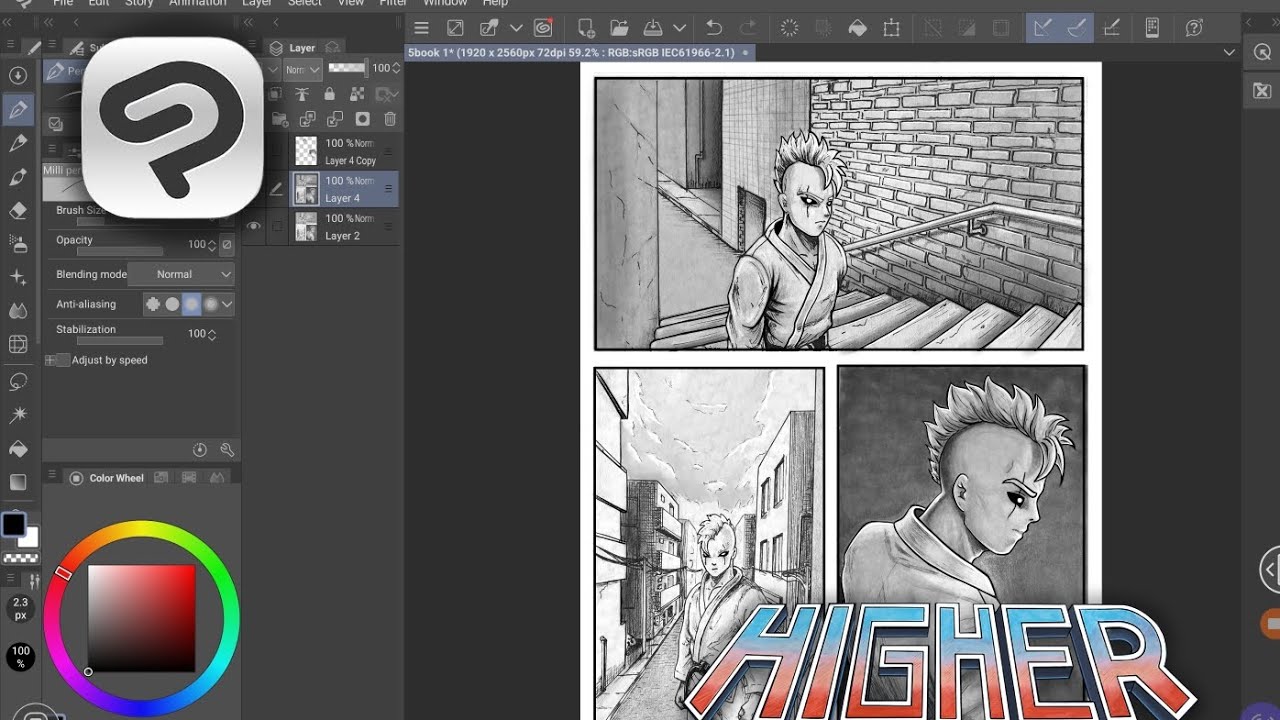Click the smartphone icon in the command bar
Screen dimensions: 1280x720
(1152, 28)
